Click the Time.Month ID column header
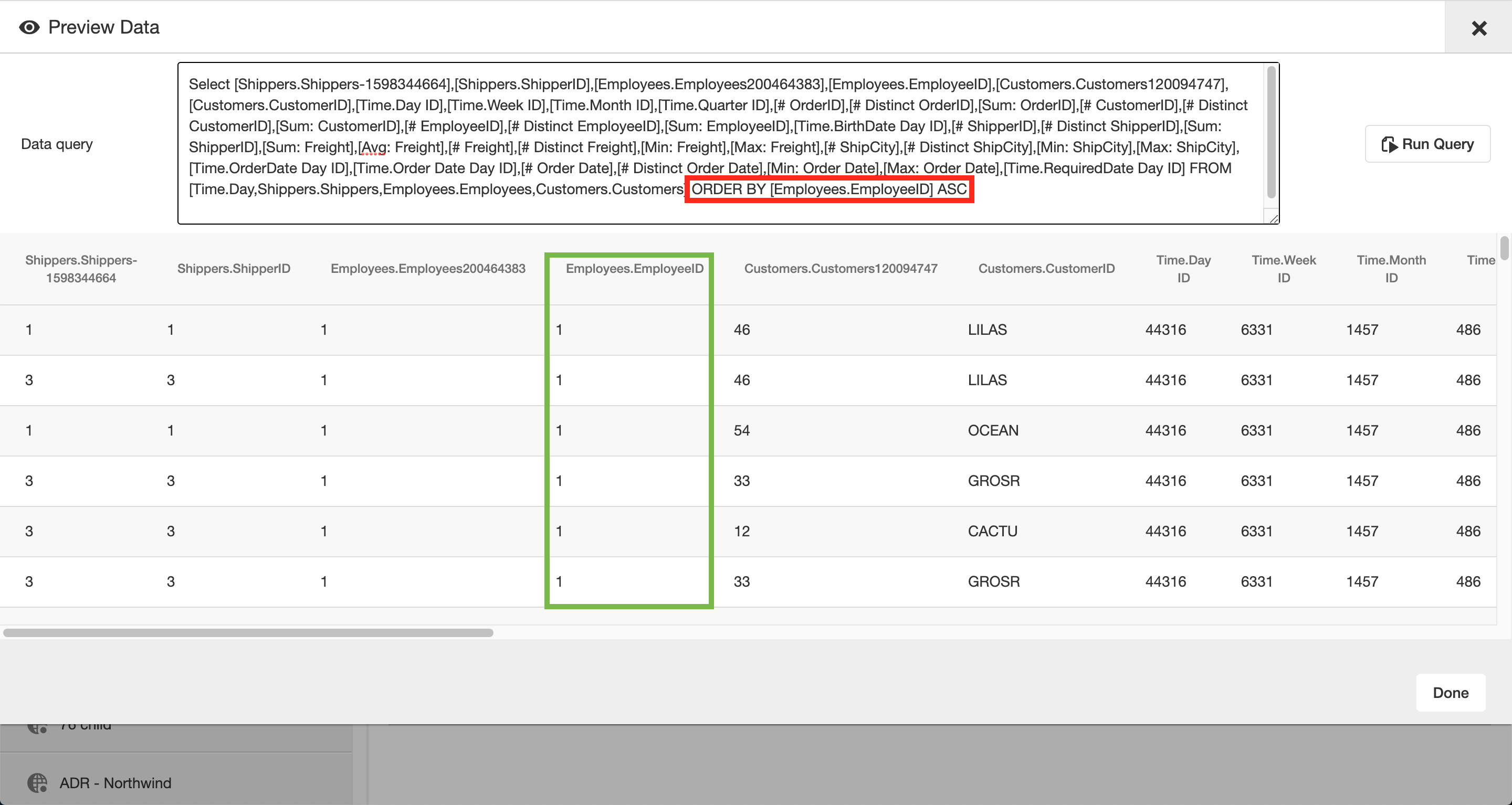 (1391, 269)
